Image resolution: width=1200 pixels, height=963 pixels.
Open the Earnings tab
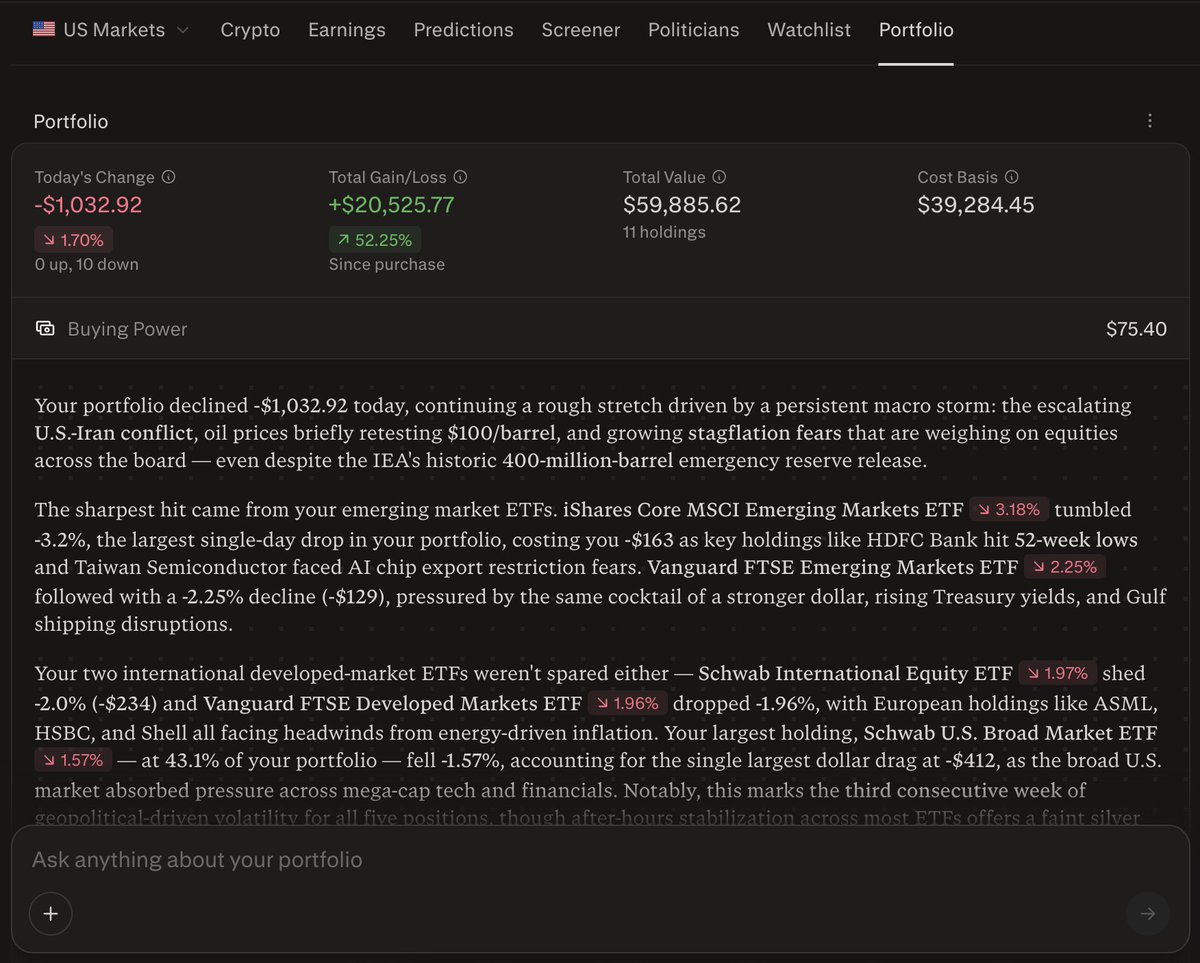(347, 30)
